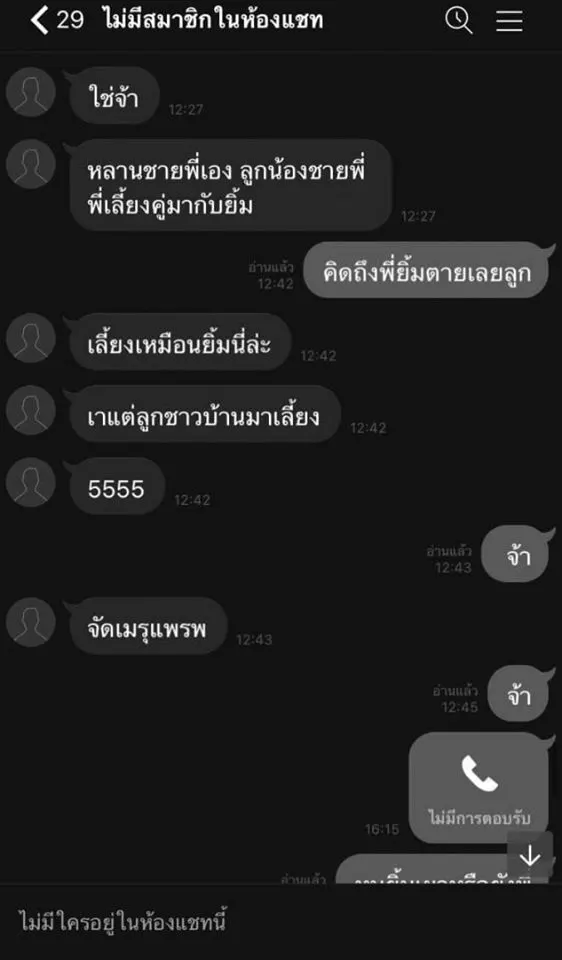This screenshot has width=562, height=960.
Task: Tap the chat title 'ไม่มีสมาชิกในห้องแชท'
Action: tap(214, 21)
